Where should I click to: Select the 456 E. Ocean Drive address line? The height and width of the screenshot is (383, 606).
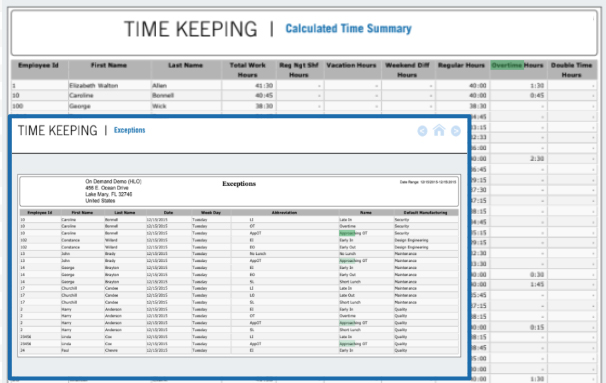(107, 188)
